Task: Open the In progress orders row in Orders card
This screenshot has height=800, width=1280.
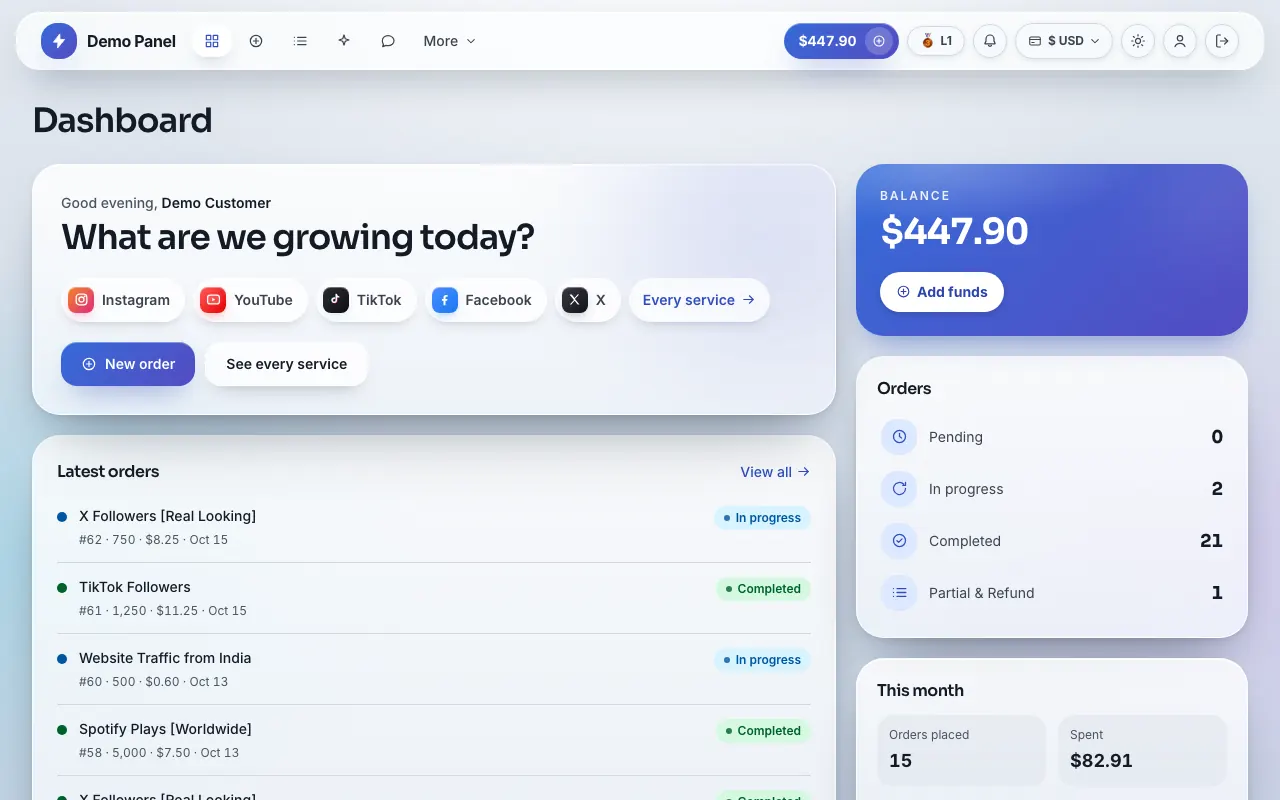Action: pyautogui.click(x=1052, y=489)
